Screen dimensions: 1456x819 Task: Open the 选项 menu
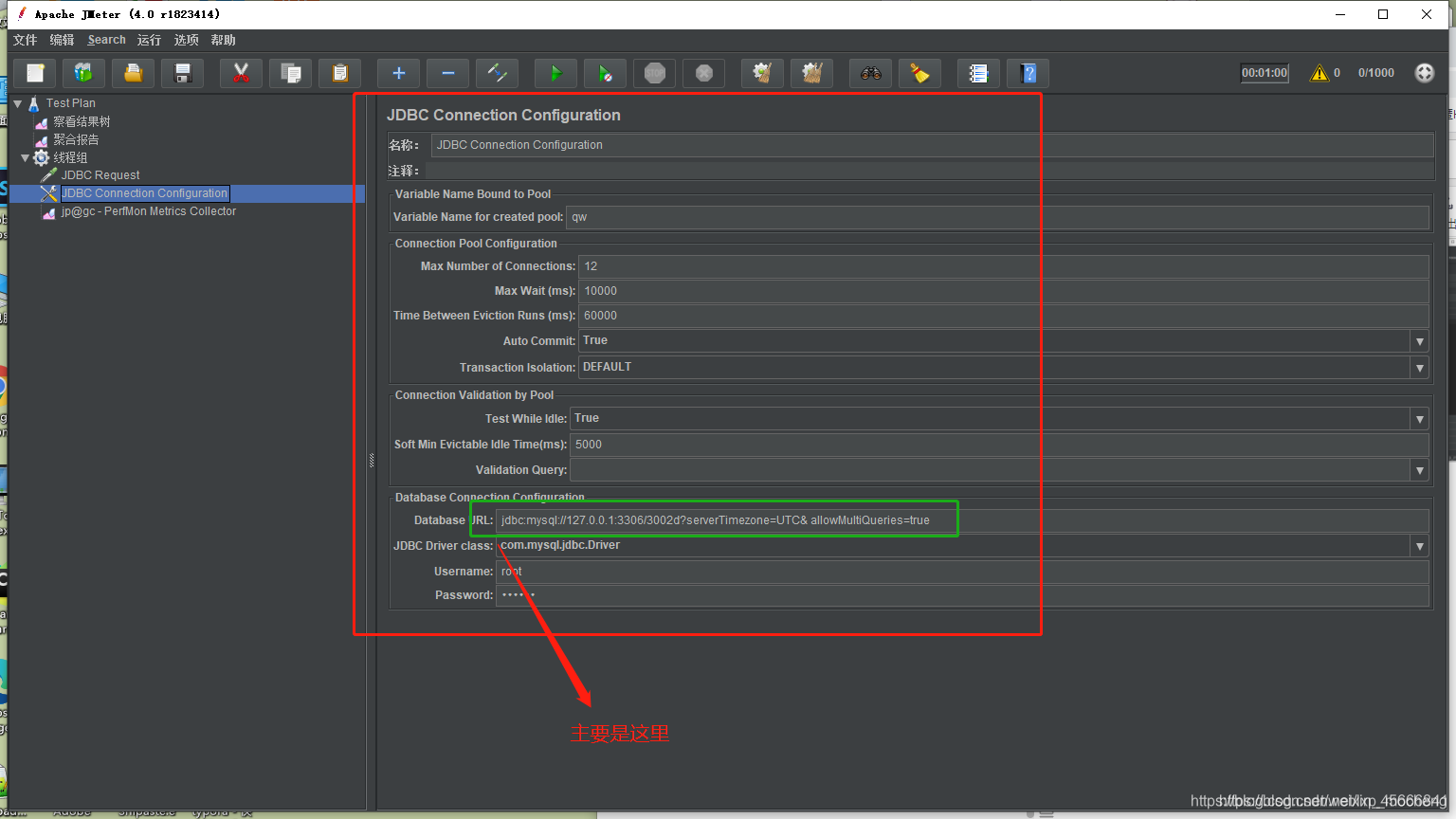point(186,40)
